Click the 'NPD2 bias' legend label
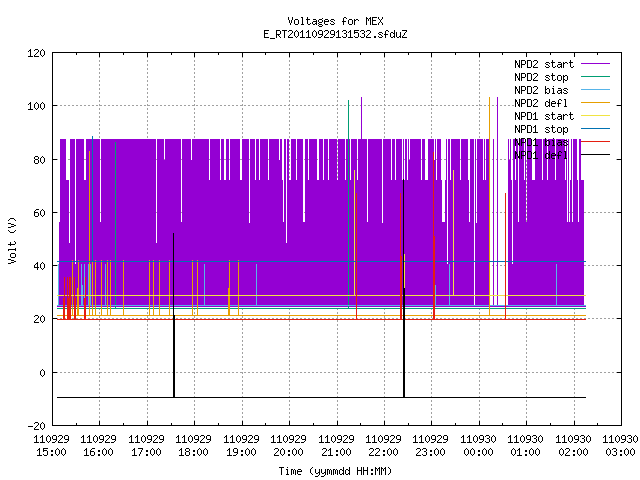Image resolution: width=640 pixels, height=480 pixels. tap(541, 90)
